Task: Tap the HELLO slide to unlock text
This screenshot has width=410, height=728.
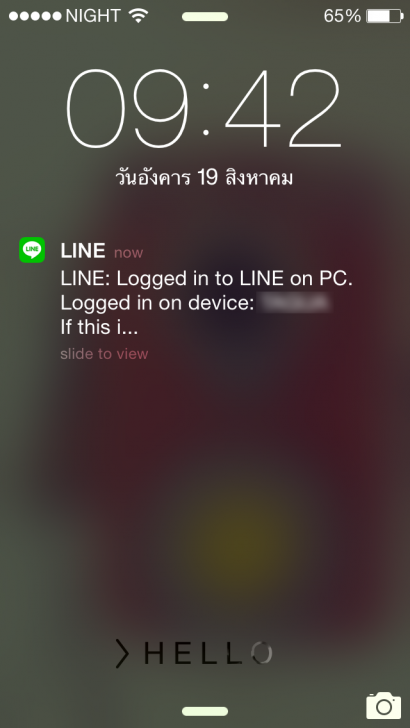Action: 208,653
